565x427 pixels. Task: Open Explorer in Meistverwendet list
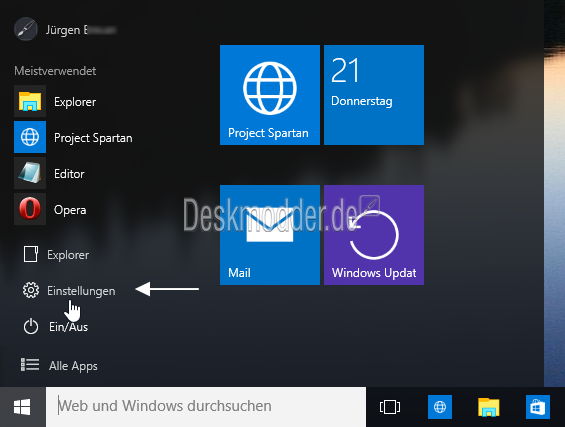[75, 102]
